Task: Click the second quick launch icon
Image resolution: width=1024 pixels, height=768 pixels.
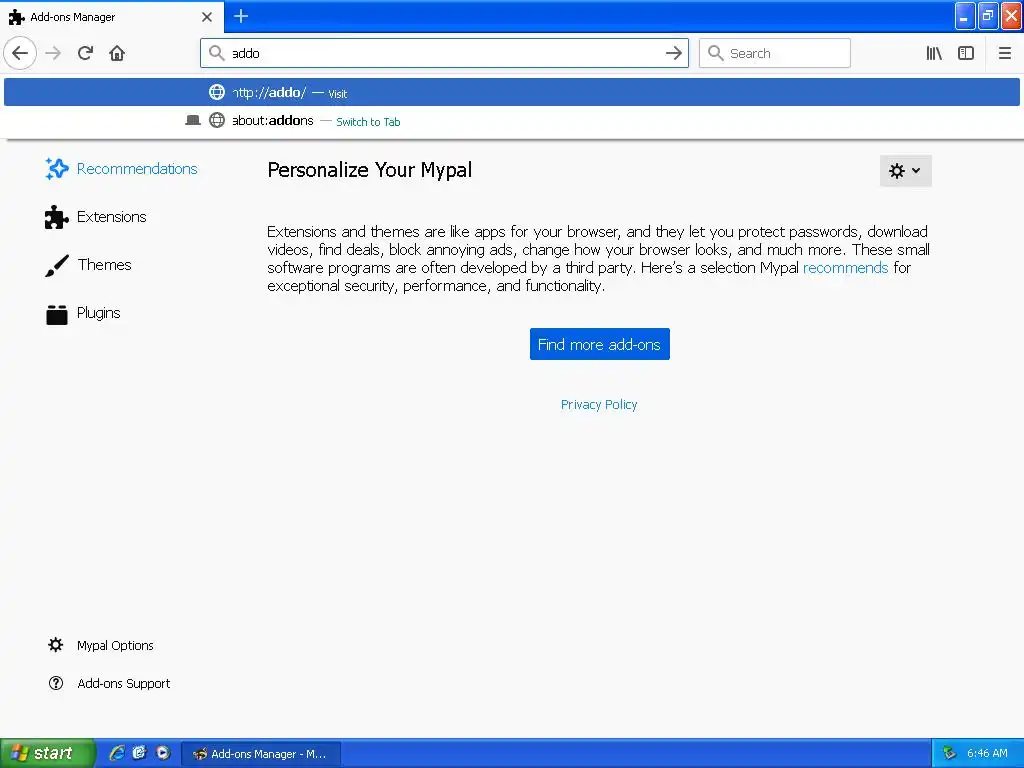Action: (x=139, y=753)
